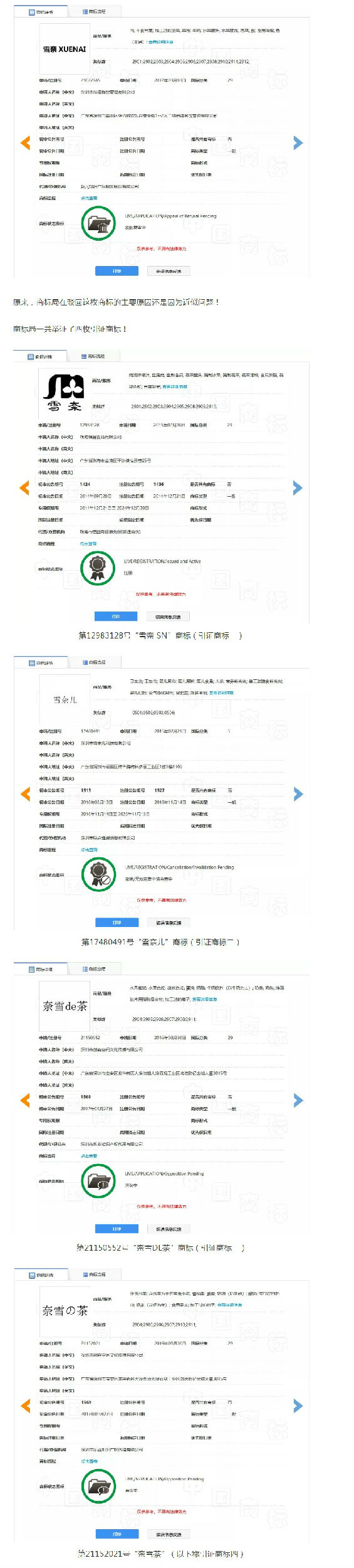Click the opposition-pending folder icon in 奈雪の茶 record
Screen dimensions: 354x1568
coord(99,1486)
